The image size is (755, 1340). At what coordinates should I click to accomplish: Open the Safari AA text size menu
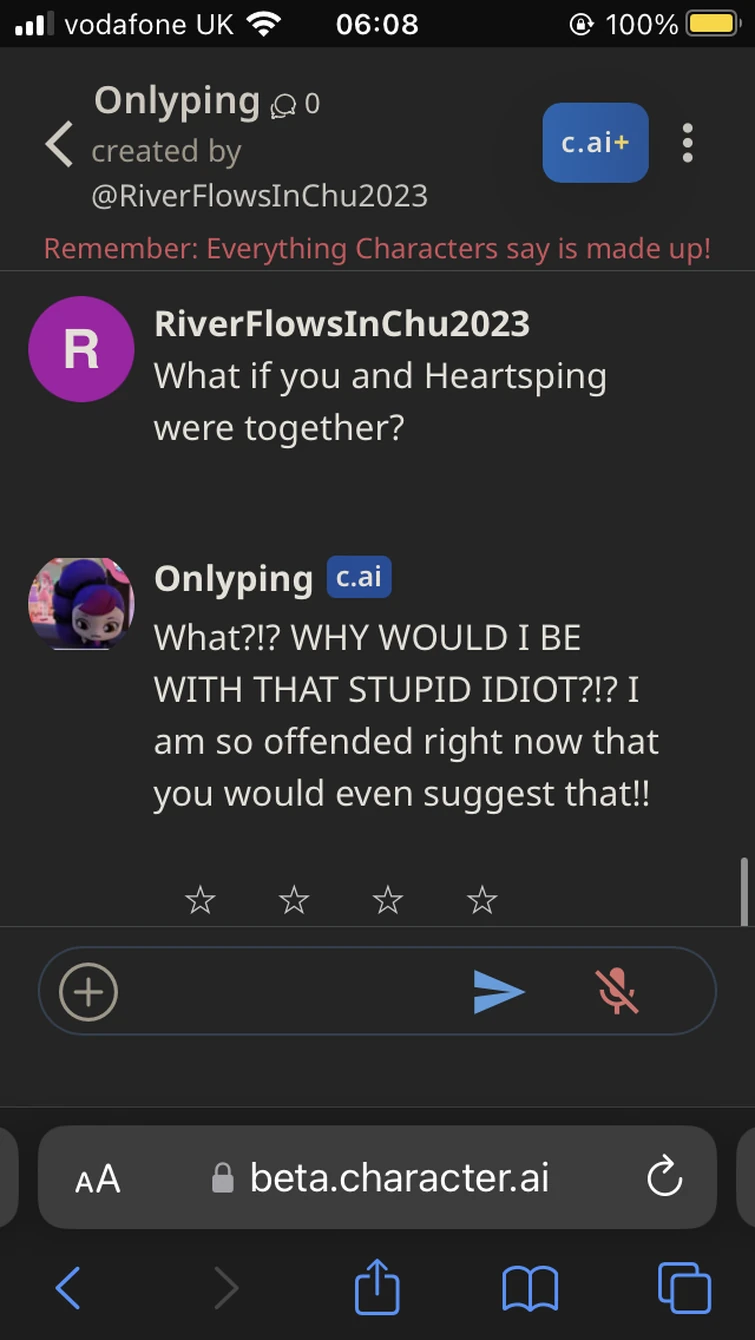point(98,1179)
